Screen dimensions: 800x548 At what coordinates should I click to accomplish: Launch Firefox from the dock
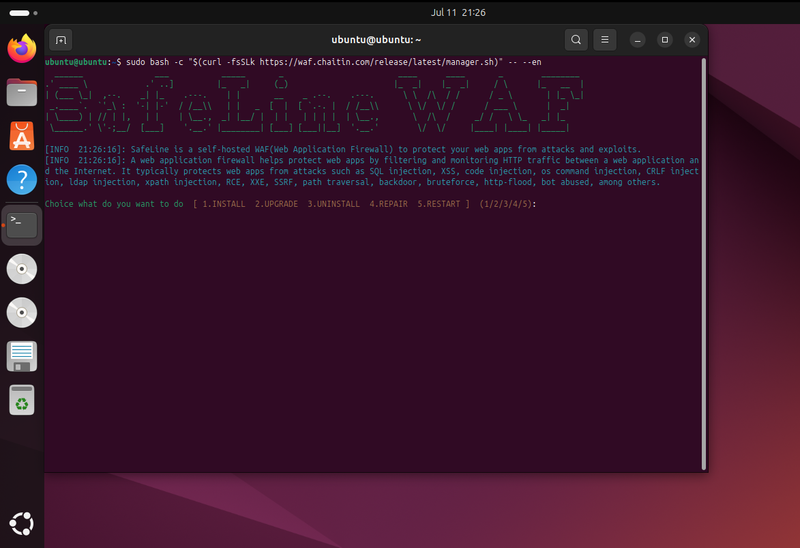point(22,49)
